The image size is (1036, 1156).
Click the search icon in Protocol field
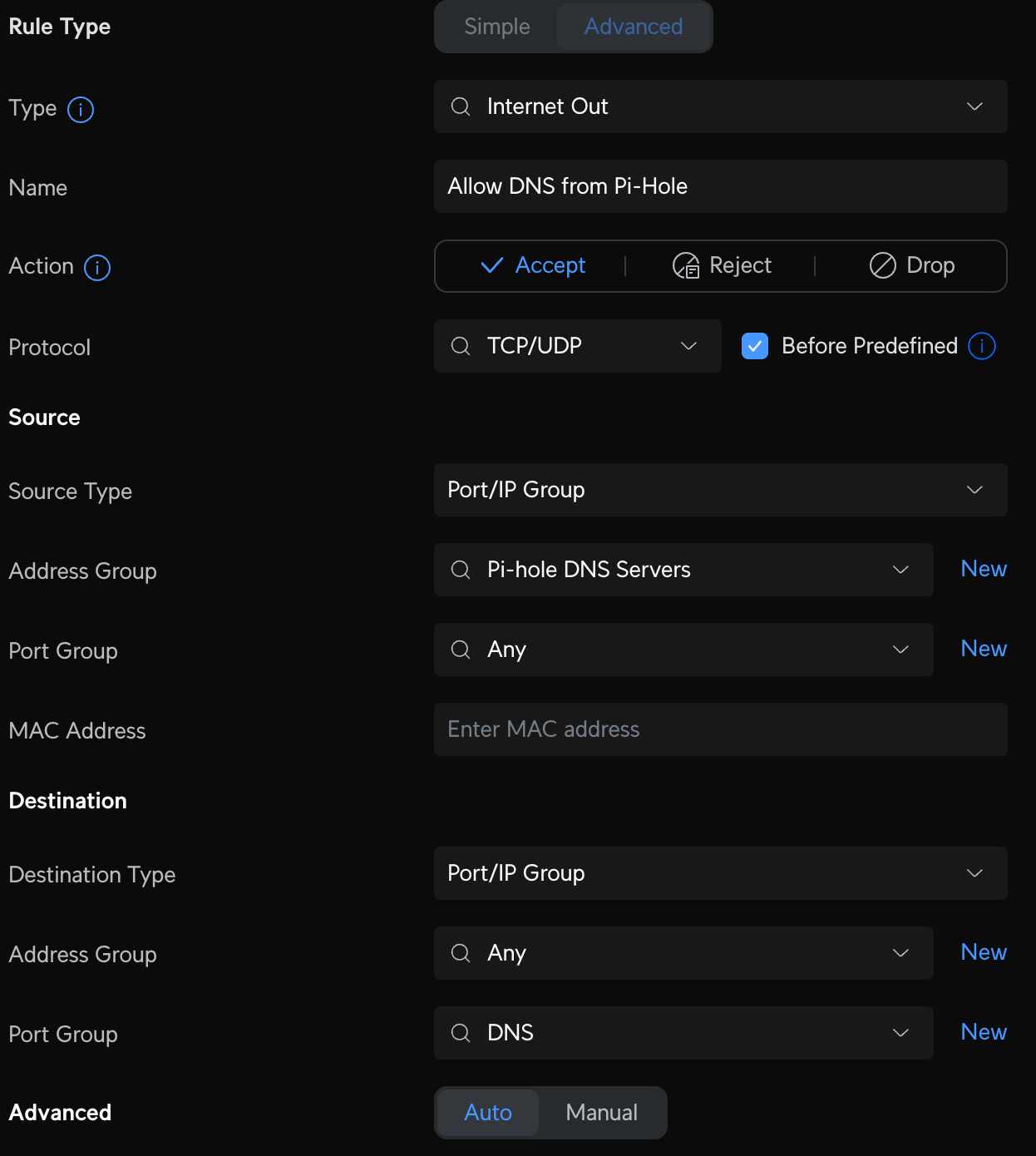click(x=461, y=346)
